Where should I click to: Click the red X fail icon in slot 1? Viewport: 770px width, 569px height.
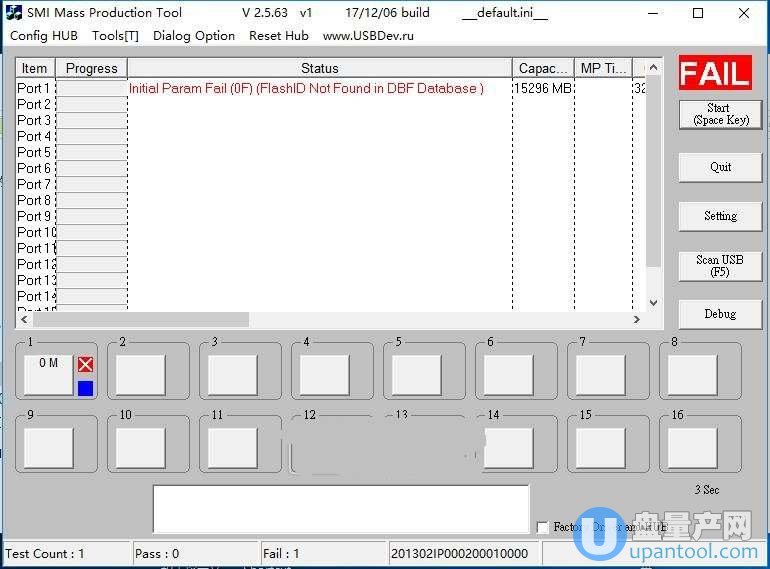85,365
